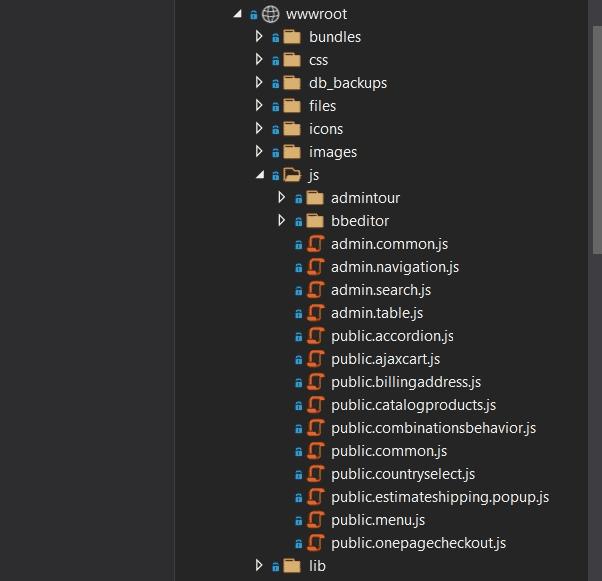This screenshot has width=602, height=581.
Task: Click the files folder icon
Action: pyautogui.click(x=292, y=106)
